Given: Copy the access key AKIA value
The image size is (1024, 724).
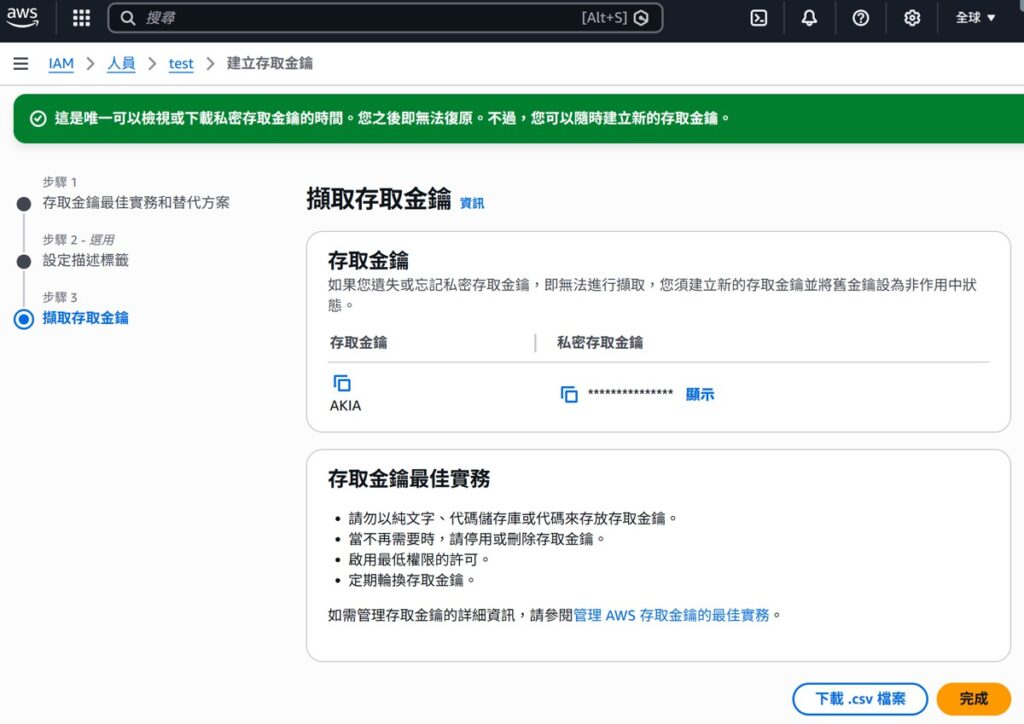Looking at the screenshot, I should click(x=342, y=383).
